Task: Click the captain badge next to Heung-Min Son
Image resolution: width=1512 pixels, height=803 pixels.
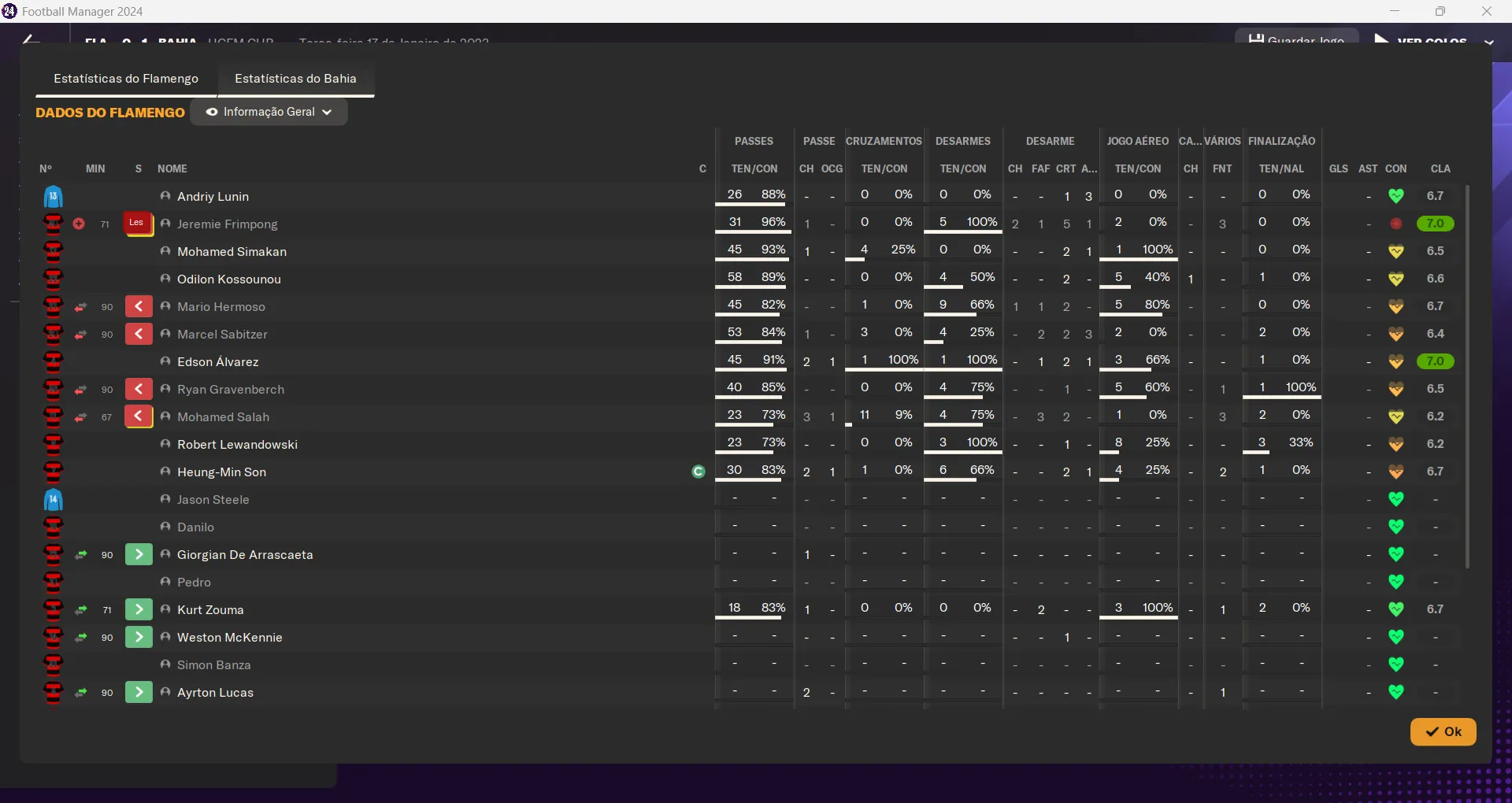Action: pos(698,472)
